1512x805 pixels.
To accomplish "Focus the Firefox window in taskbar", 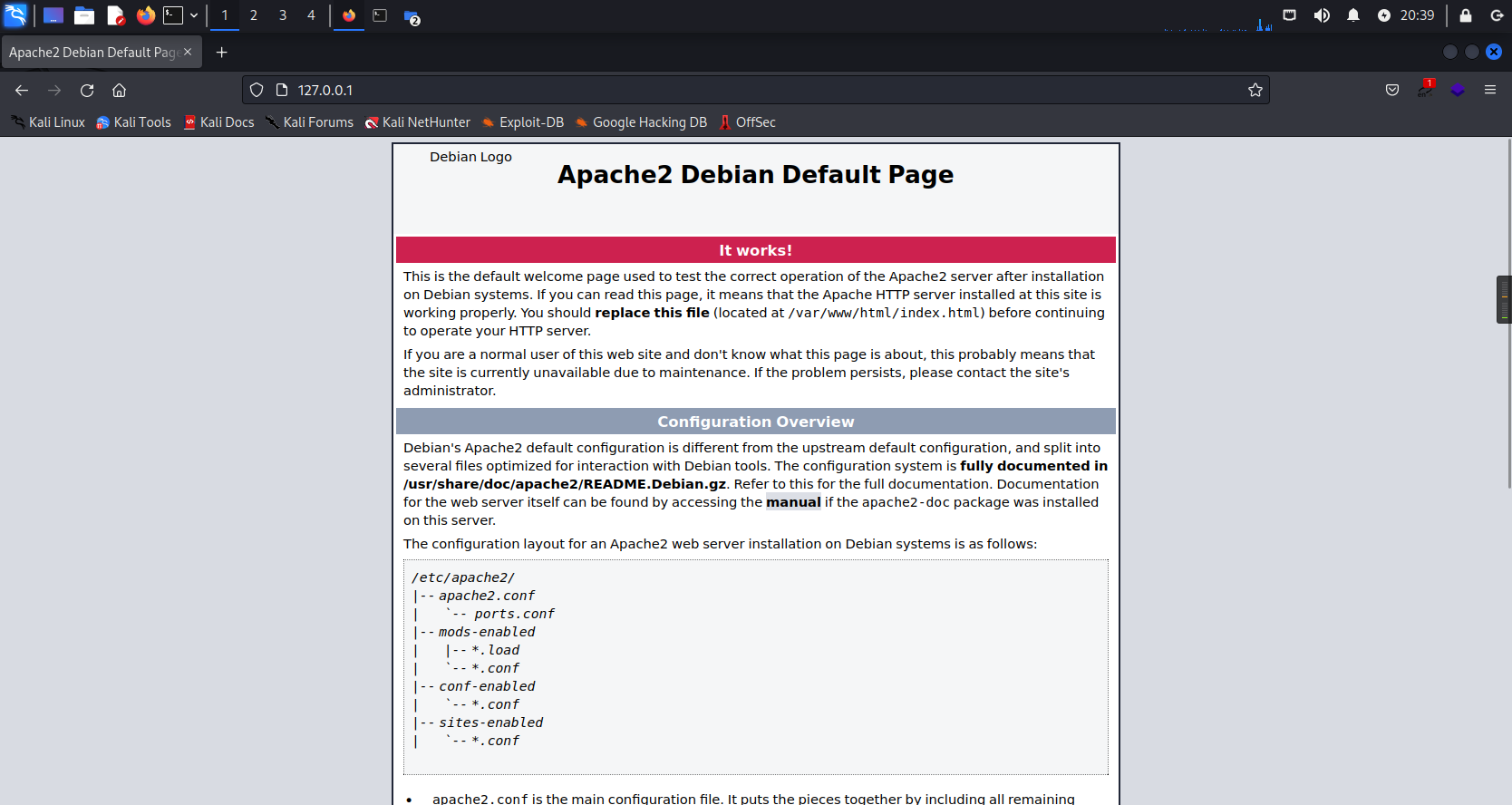I will [349, 15].
